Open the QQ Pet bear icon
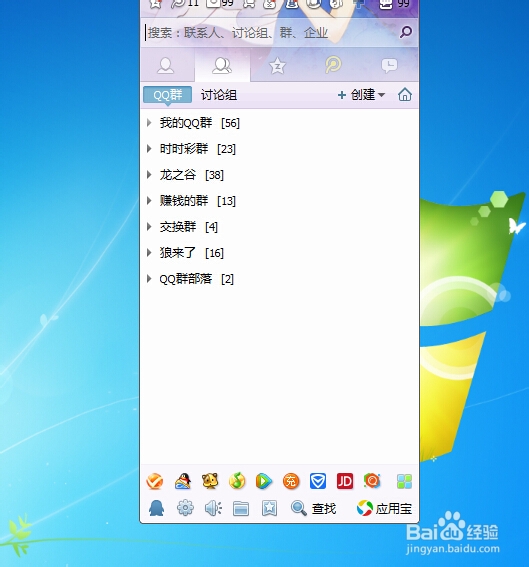This screenshot has width=529, height=567. pos(210,481)
